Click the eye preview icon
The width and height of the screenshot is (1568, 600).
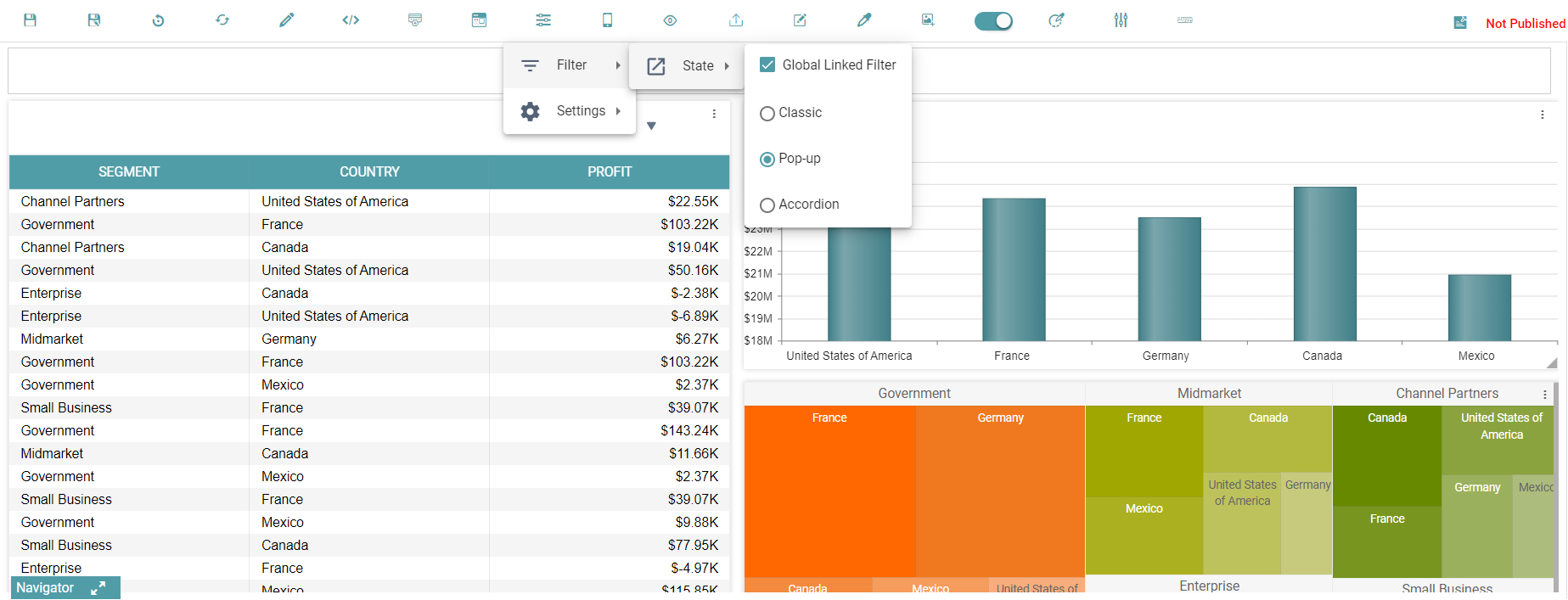(x=670, y=20)
